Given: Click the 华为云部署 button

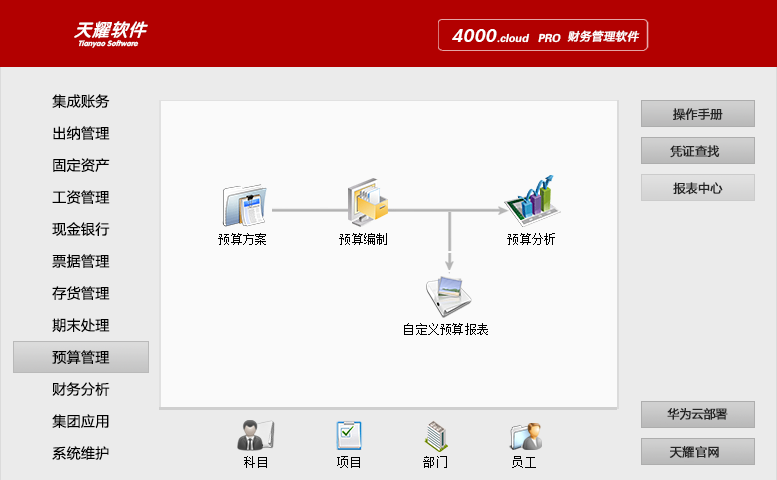Looking at the screenshot, I should click(697, 414).
